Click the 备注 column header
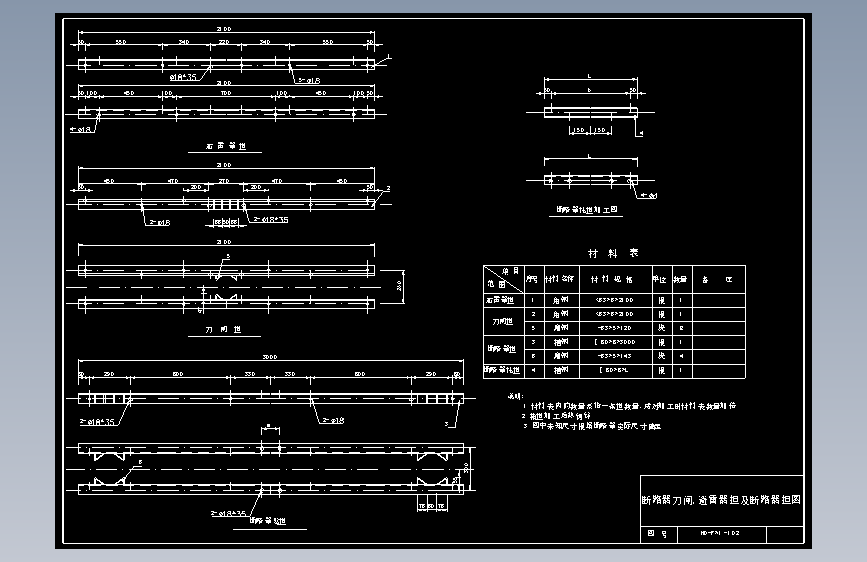This screenshot has width=867, height=562. click(717, 279)
